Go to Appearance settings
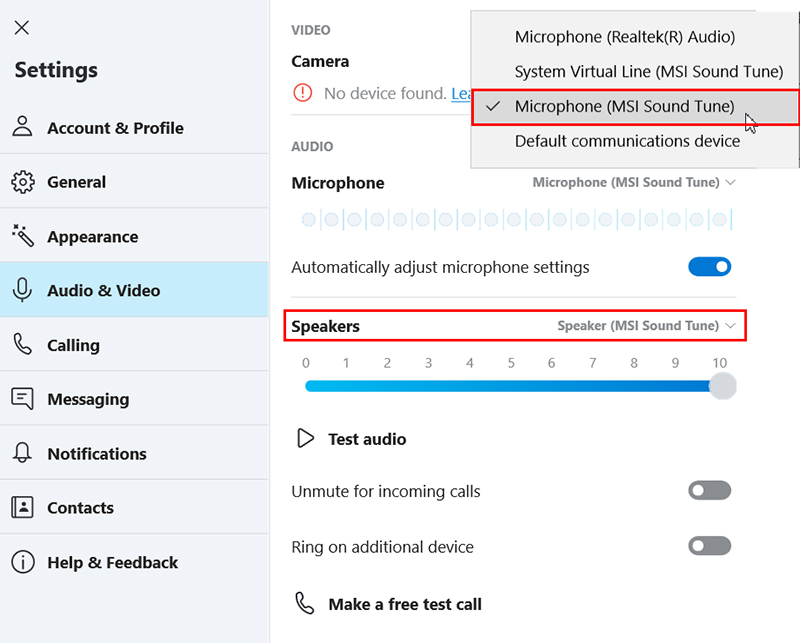Viewport: 800px width, 643px height. (134, 236)
